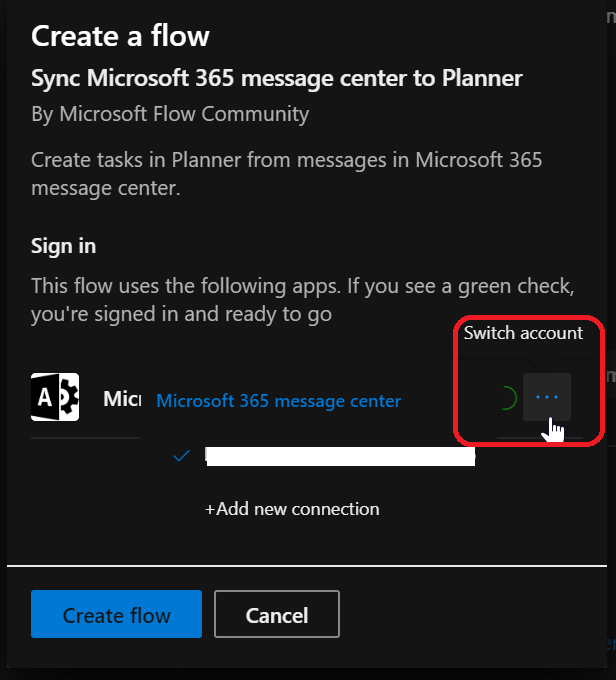The width and height of the screenshot is (616, 680).
Task: Click the truncated 'Mic' app name label
Action: pyautogui.click(x=120, y=399)
